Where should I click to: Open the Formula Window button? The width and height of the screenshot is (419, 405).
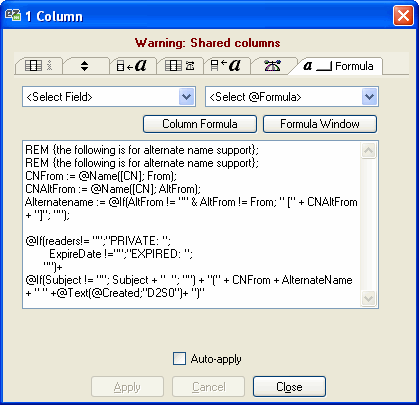click(320, 124)
